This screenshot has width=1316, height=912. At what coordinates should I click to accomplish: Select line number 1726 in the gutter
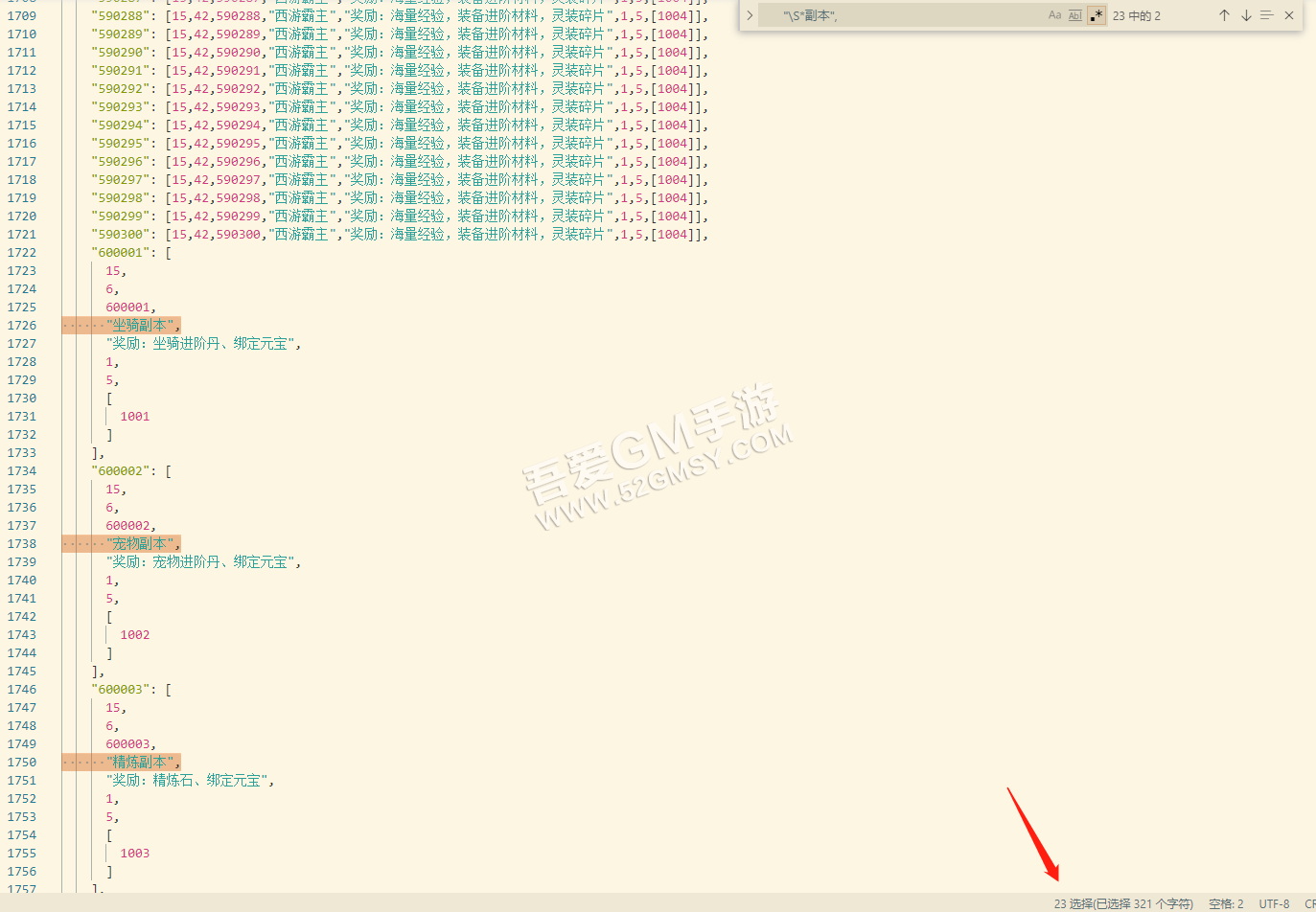point(22,326)
